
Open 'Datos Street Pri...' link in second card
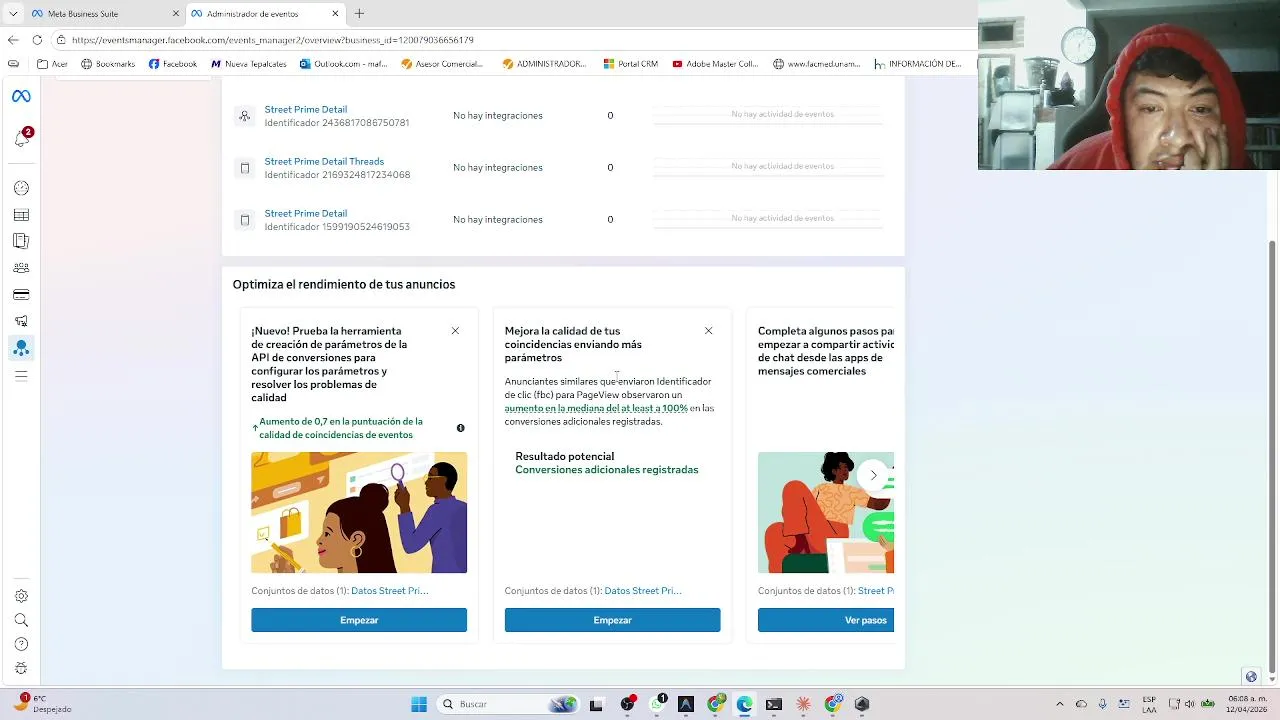[x=643, y=591]
